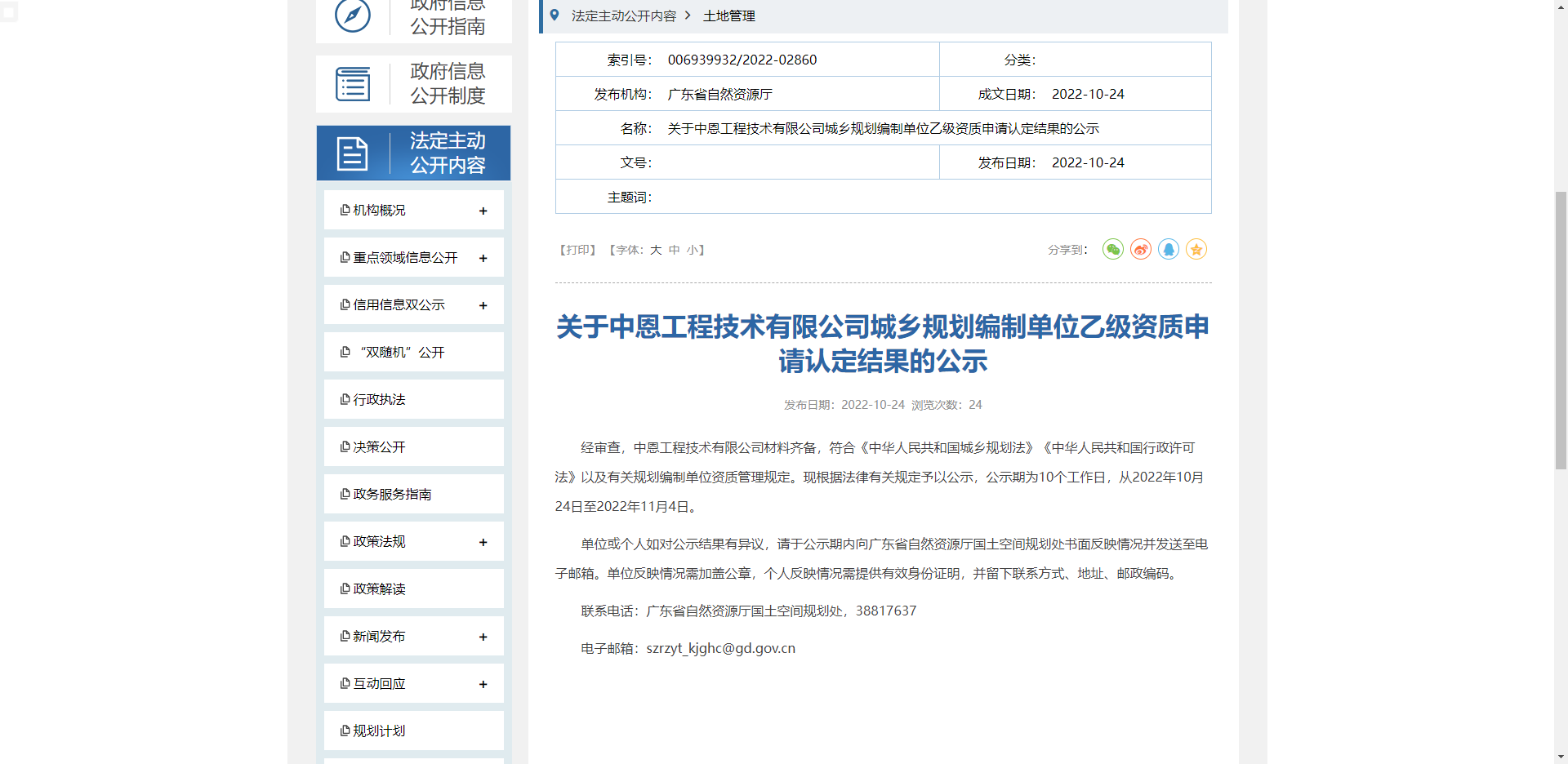The image size is (1568, 764).
Task: Share the article to WeChat
Action: tap(1112, 249)
